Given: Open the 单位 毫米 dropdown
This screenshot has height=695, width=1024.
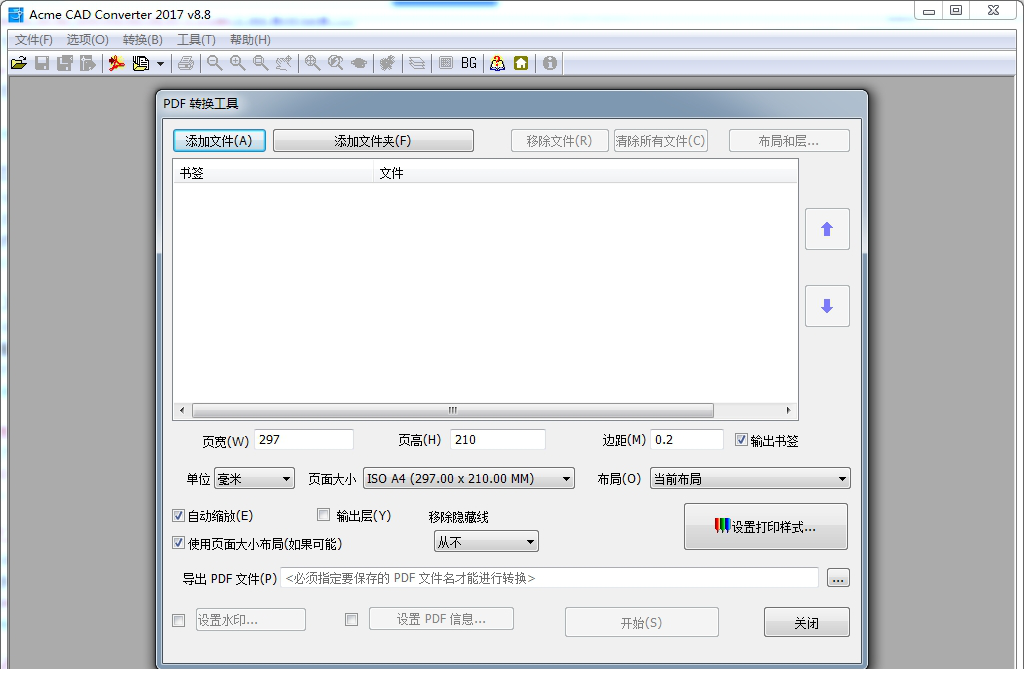Looking at the screenshot, I should click(x=255, y=478).
